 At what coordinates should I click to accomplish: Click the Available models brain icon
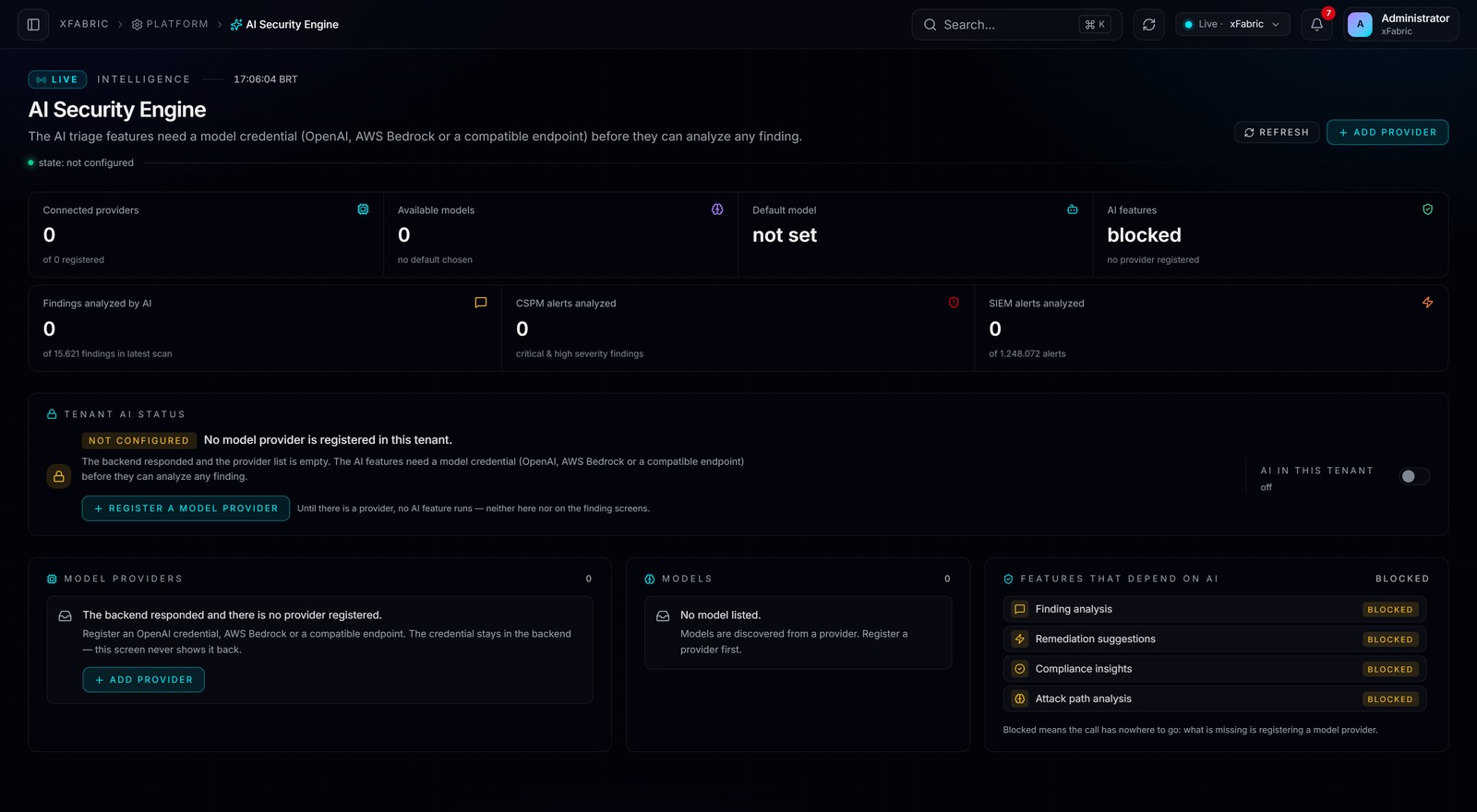[717, 209]
